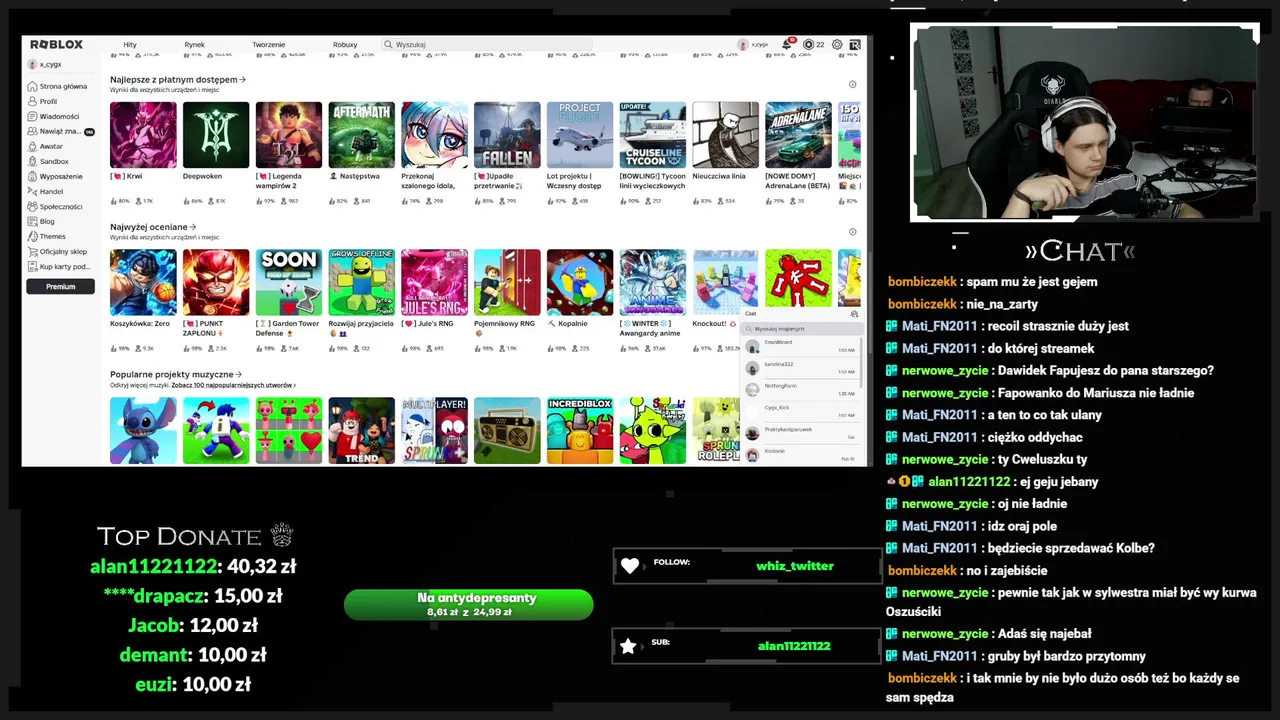Click the new-chat icon in the Czat panel
Viewport: 1280px width, 720px height.
pyautogui.click(x=854, y=314)
